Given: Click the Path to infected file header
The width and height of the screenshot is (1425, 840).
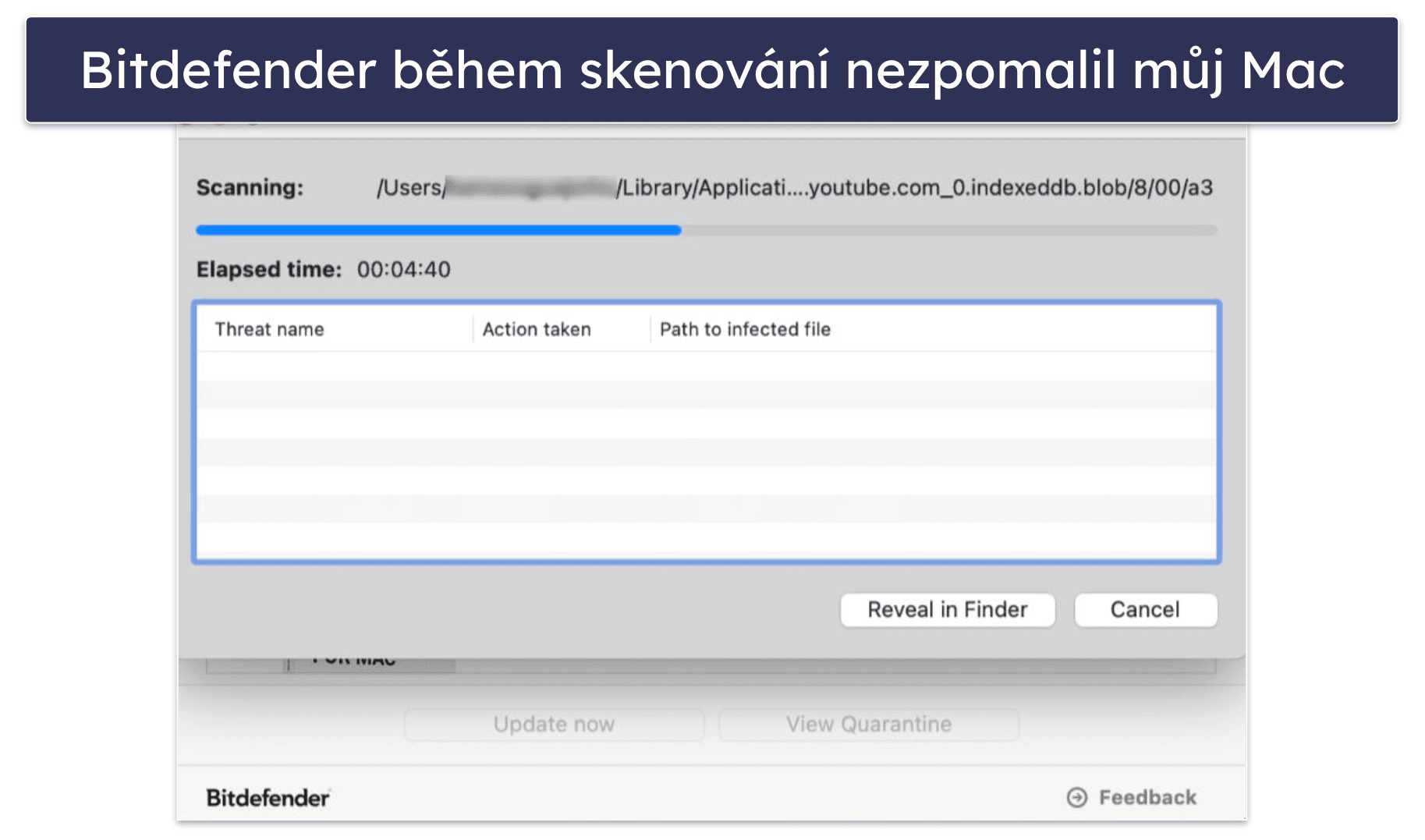Looking at the screenshot, I should click(745, 329).
